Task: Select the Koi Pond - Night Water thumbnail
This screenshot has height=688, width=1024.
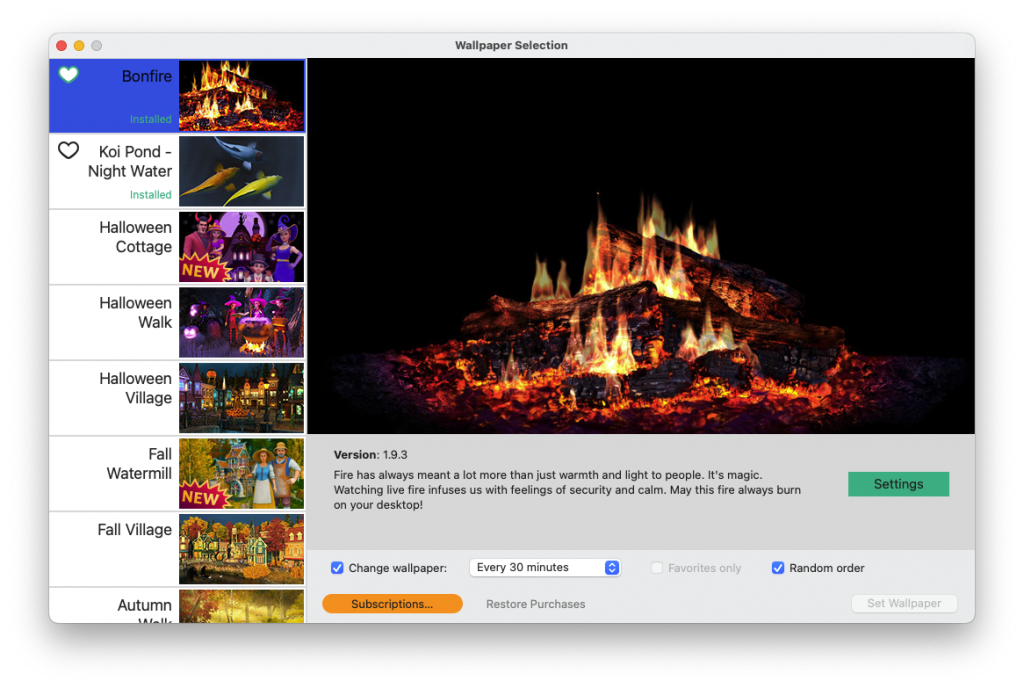Action: click(x=241, y=171)
